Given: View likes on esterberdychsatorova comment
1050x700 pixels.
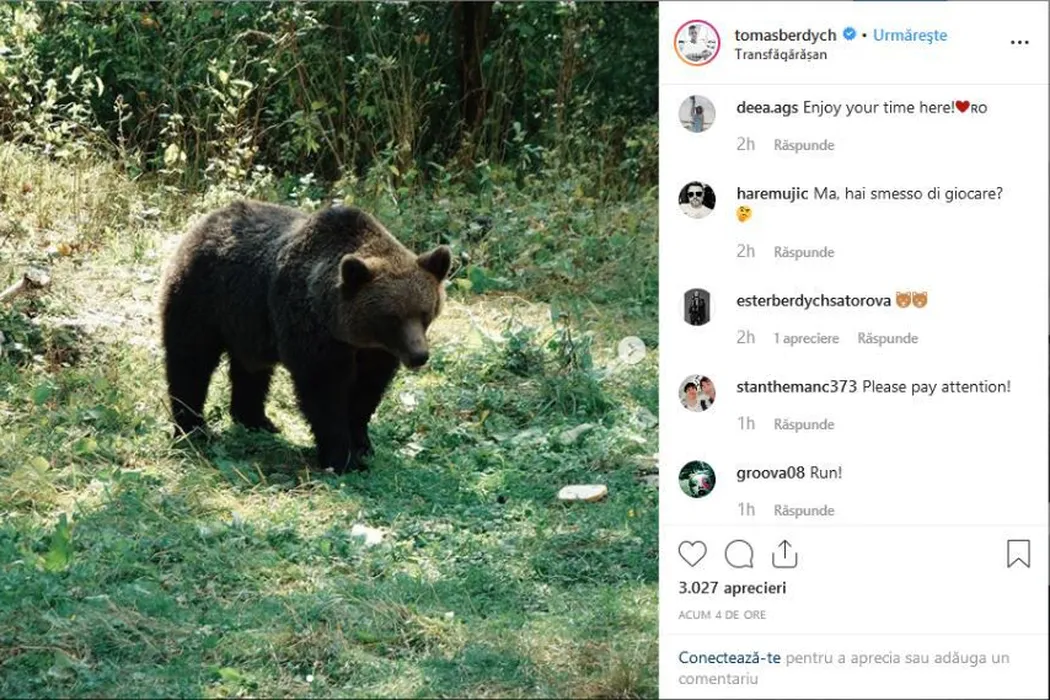Looking at the screenshot, I should [x=805, y=339].
